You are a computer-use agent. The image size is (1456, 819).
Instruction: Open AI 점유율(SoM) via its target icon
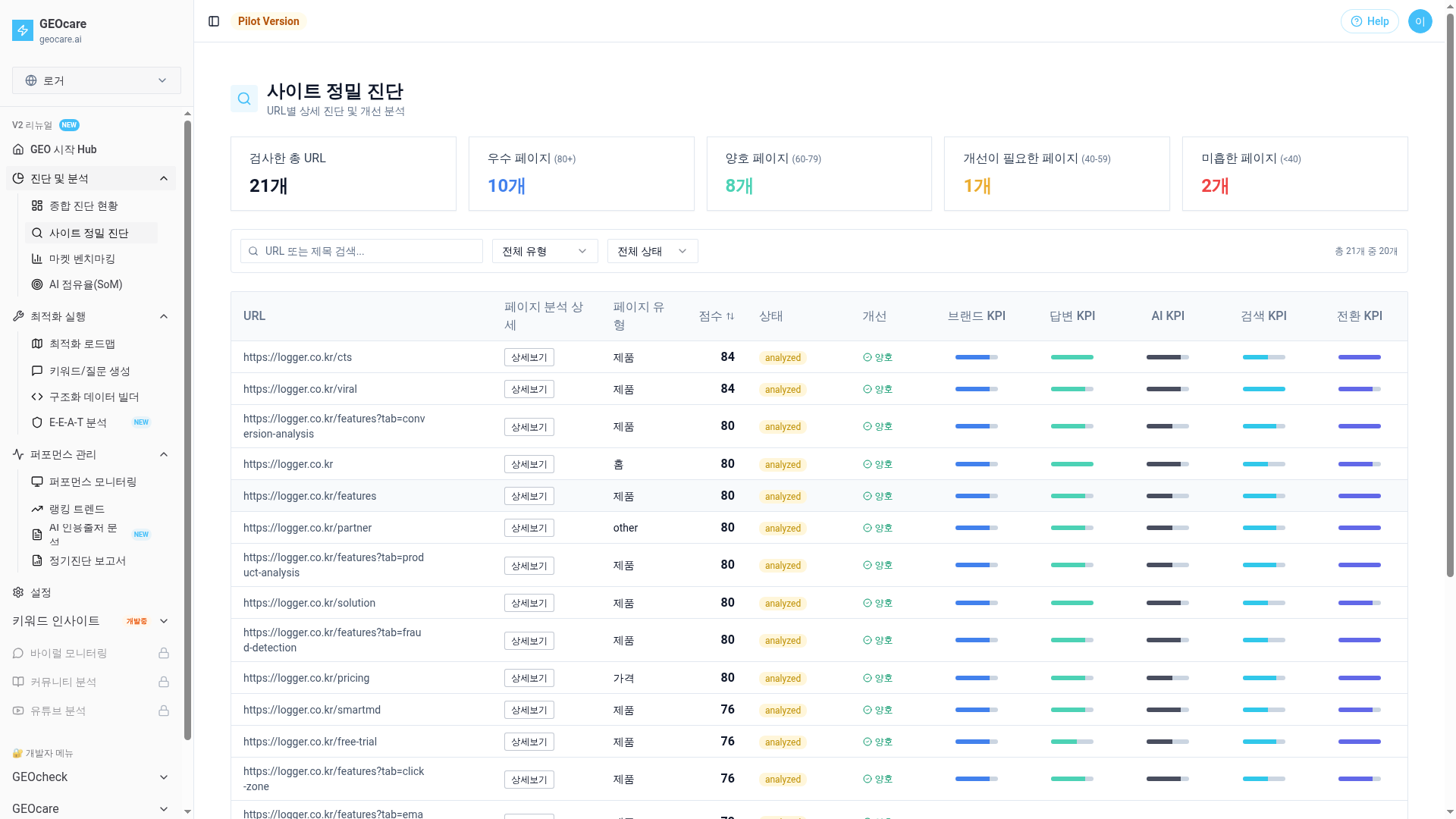(36, 284)
